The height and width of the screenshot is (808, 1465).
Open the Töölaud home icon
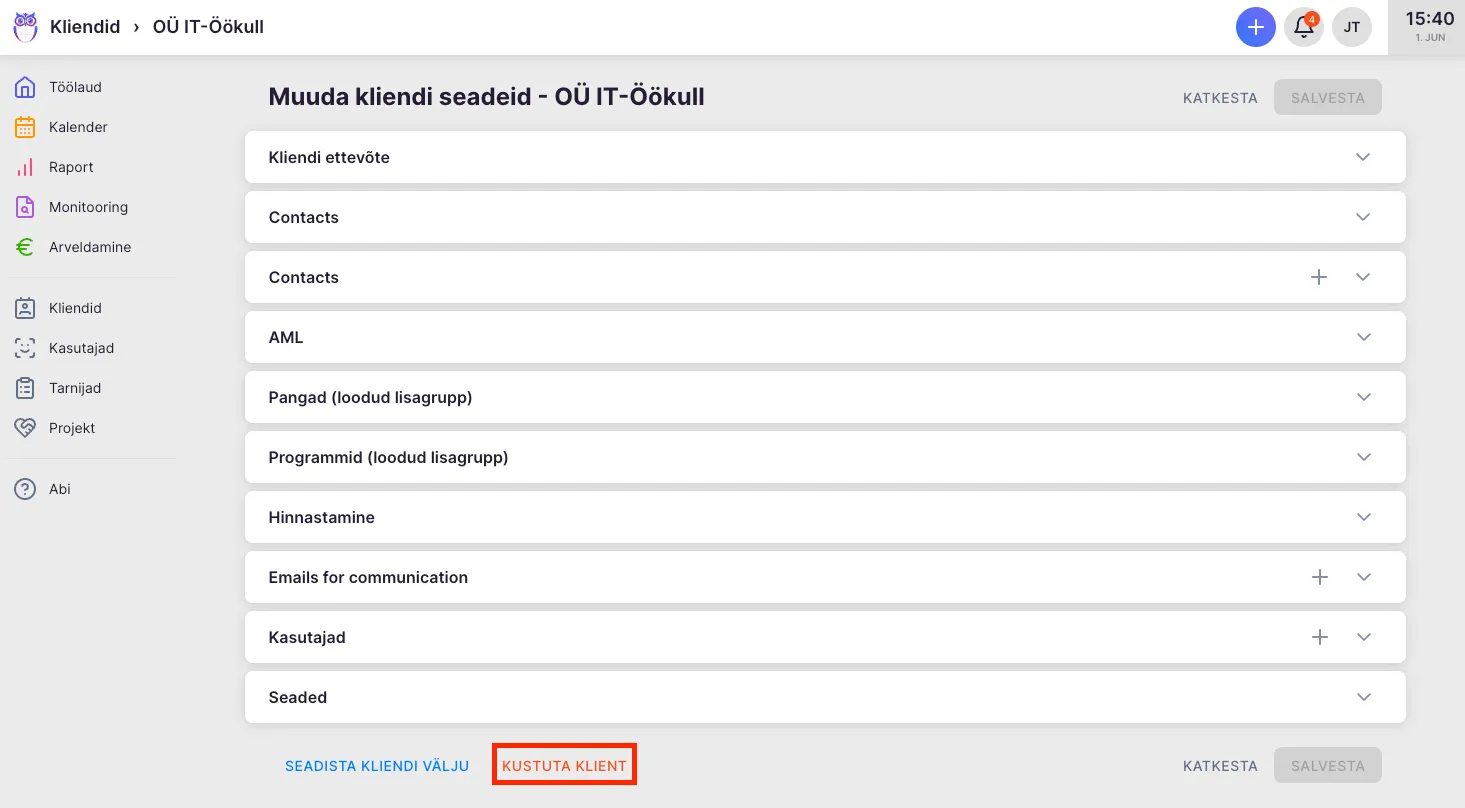(x=25, y=87)
